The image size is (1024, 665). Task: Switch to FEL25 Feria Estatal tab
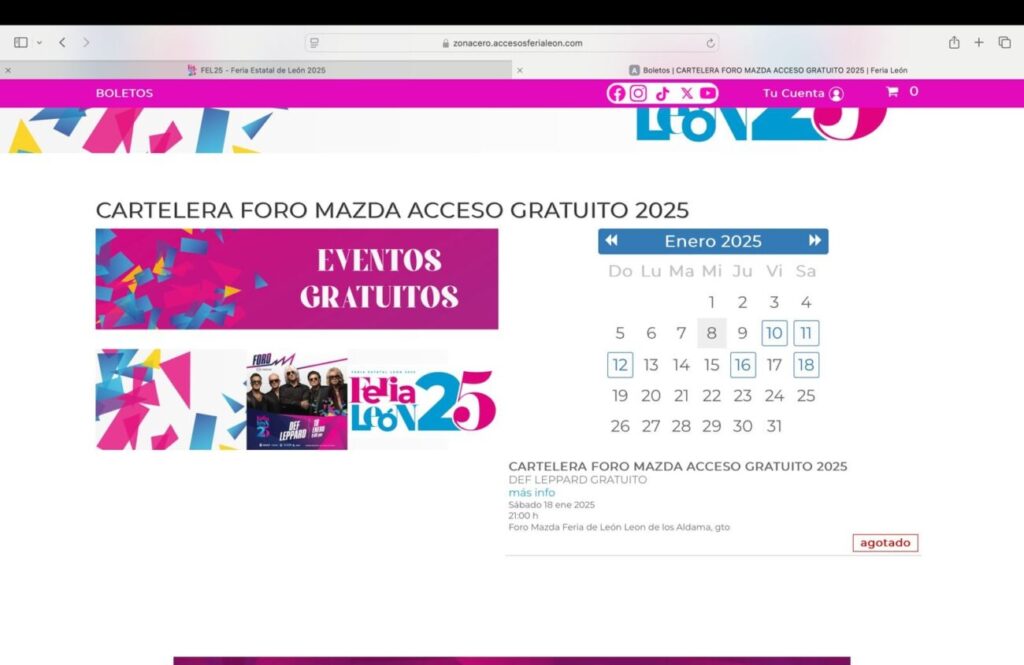click(256, 70)
